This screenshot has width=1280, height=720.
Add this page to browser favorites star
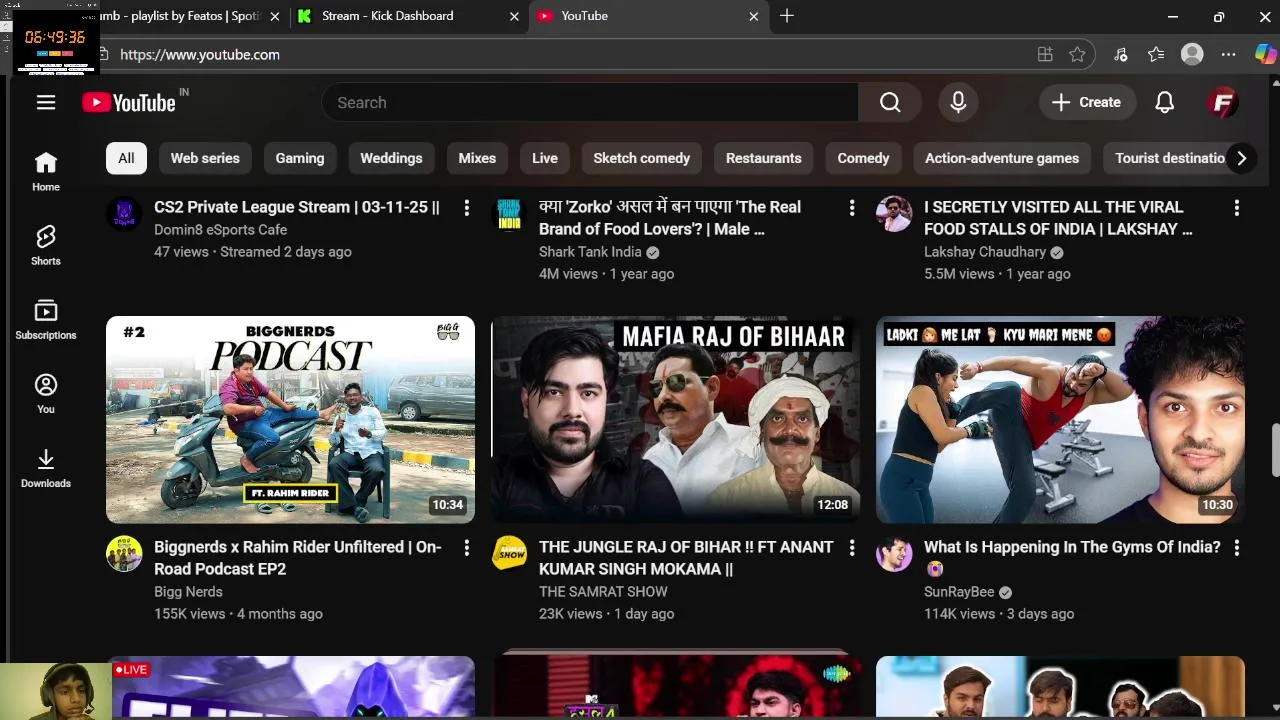tap(1077, 55)
